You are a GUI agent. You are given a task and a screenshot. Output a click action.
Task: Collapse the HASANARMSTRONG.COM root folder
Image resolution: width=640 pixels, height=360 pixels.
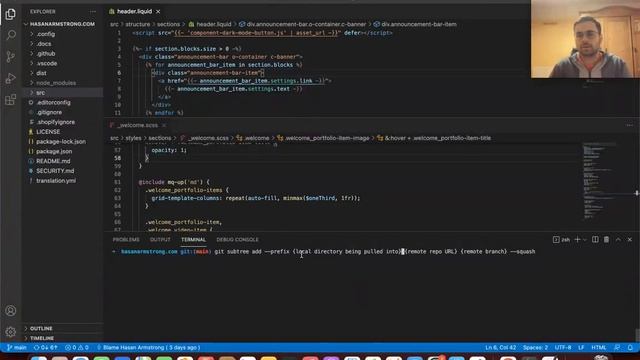point(62,24)
